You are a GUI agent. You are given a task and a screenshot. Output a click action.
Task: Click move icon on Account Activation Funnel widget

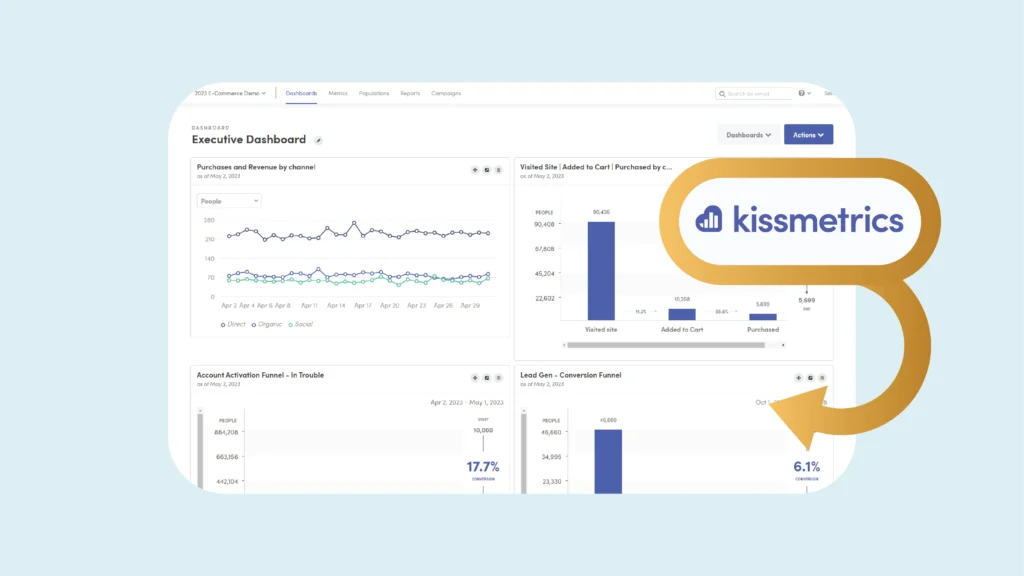475,378
